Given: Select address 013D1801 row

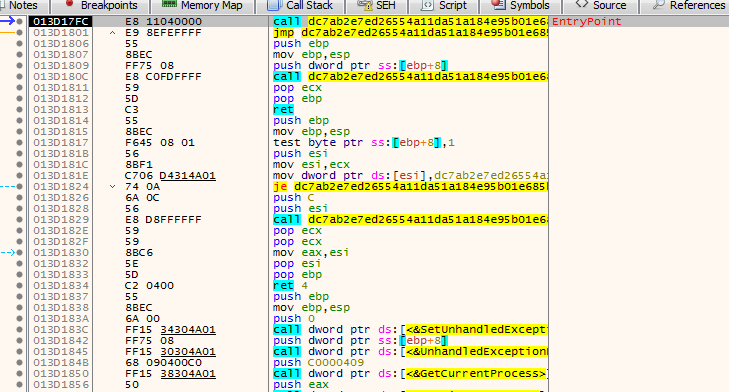Looking at the screenshot, I should tap(60, 33).
